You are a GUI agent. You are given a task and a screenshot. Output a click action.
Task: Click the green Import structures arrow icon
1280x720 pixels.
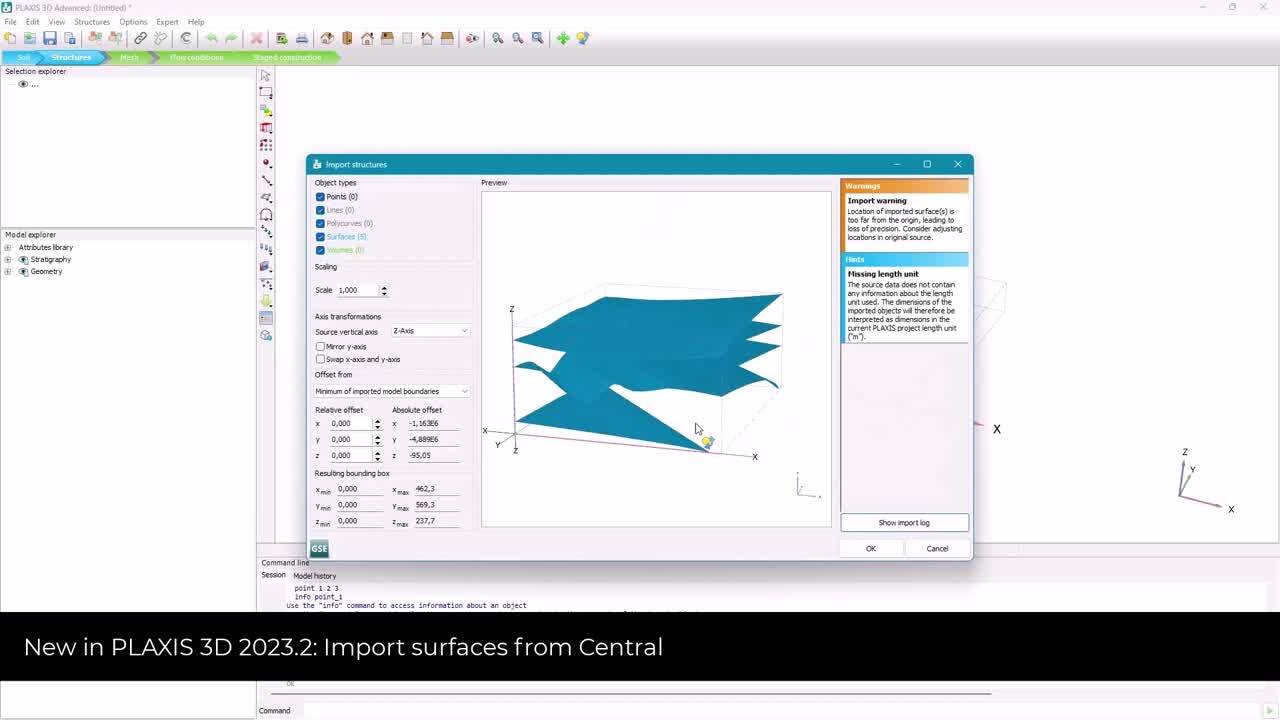pyautogui.click(x=266, y=300)
